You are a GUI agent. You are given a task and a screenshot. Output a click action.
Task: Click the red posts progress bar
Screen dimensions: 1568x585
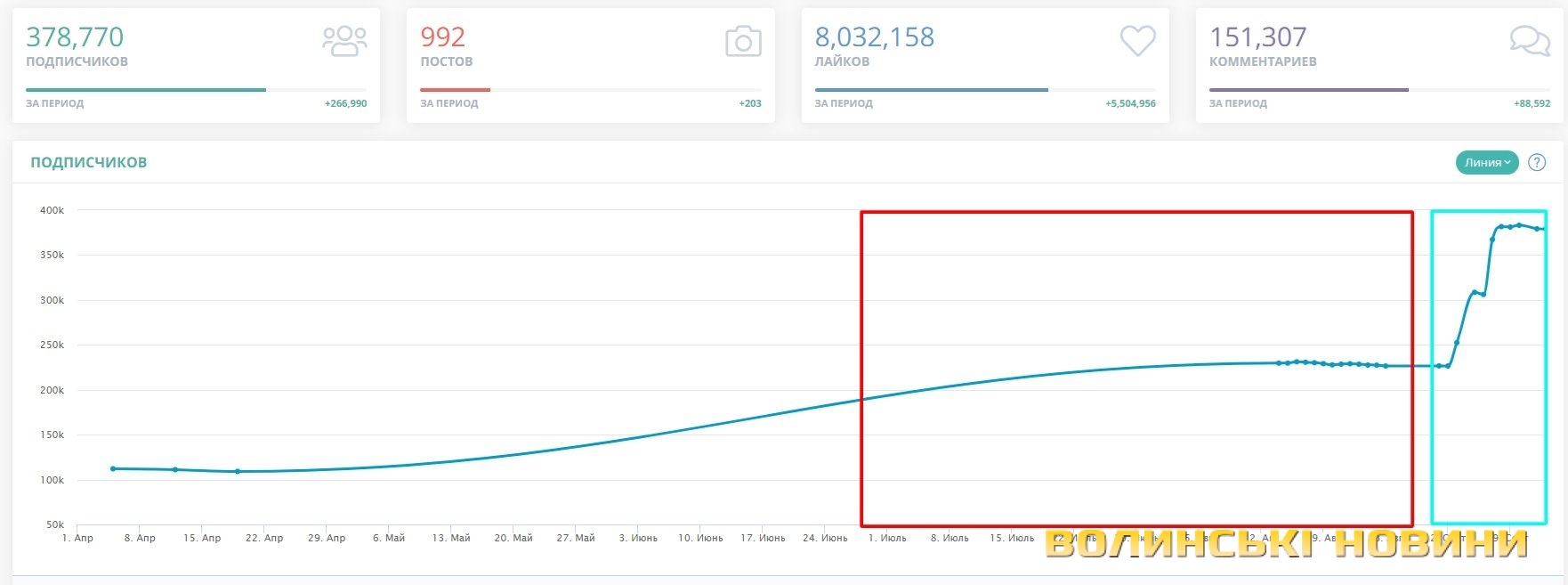point(455,90)
